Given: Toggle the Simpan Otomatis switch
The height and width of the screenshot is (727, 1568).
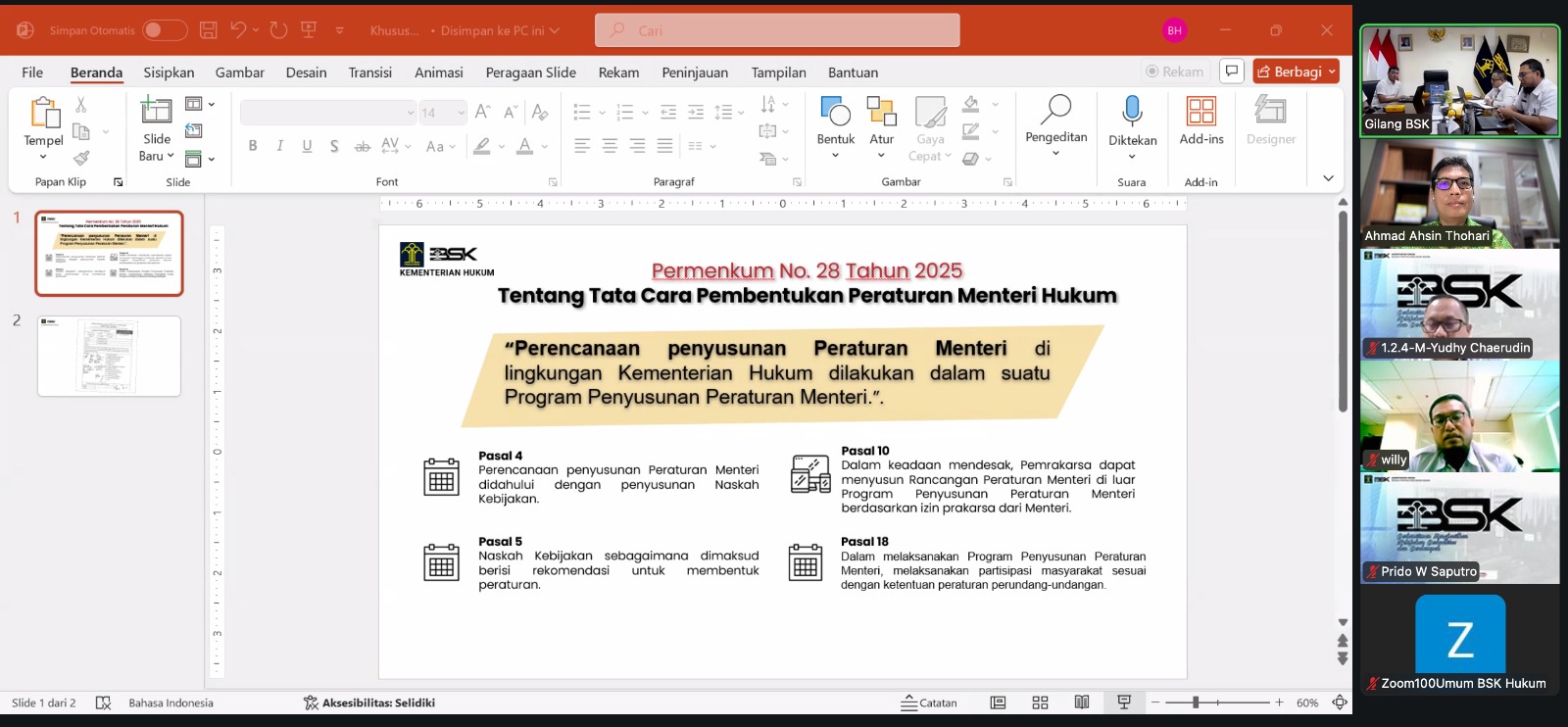Looking at the screenshot, I should [x=165, y=30].
